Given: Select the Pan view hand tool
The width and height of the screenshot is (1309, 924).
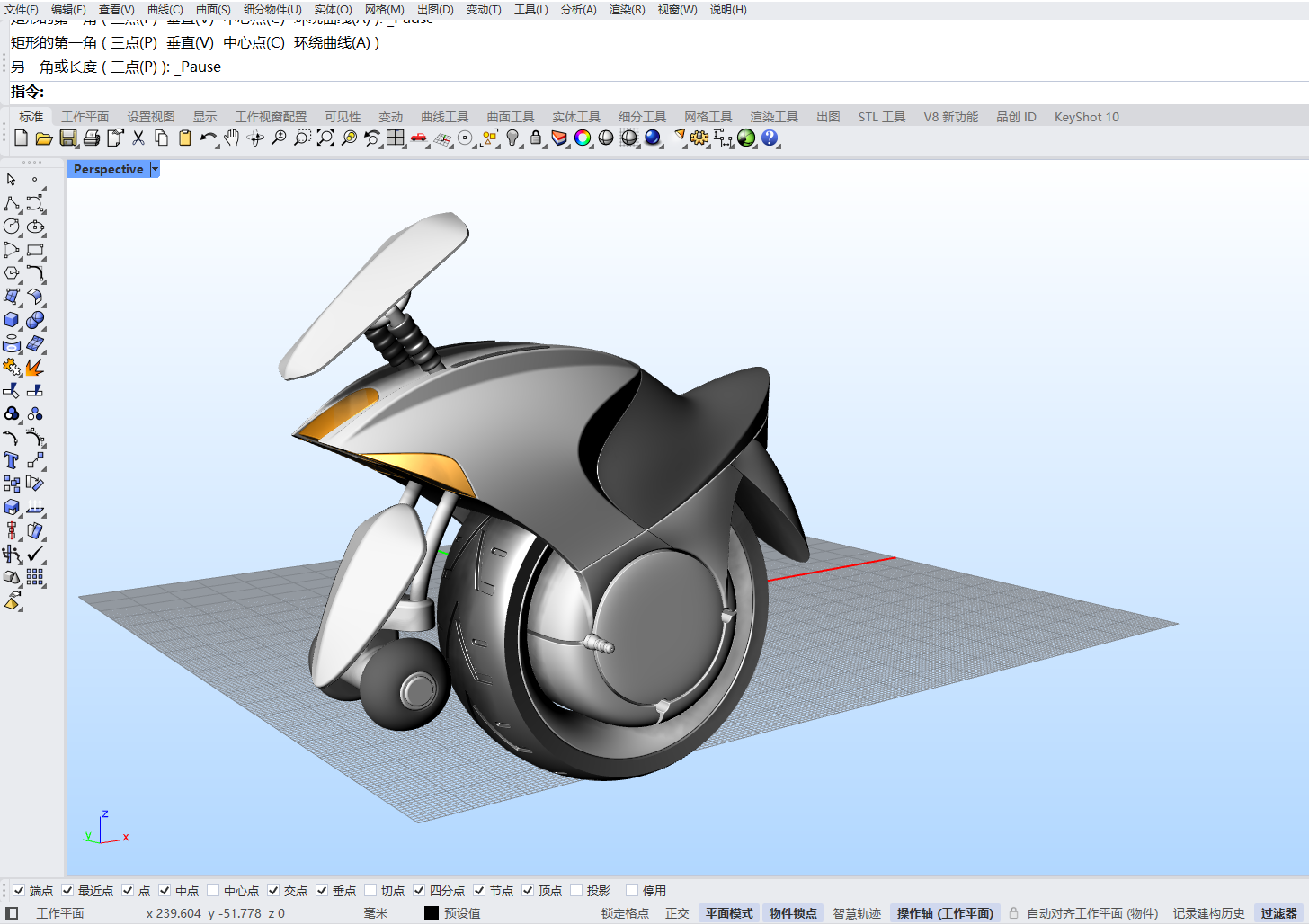Looking at the screenshot, I should pyautogui.click(x=232, y=138).
